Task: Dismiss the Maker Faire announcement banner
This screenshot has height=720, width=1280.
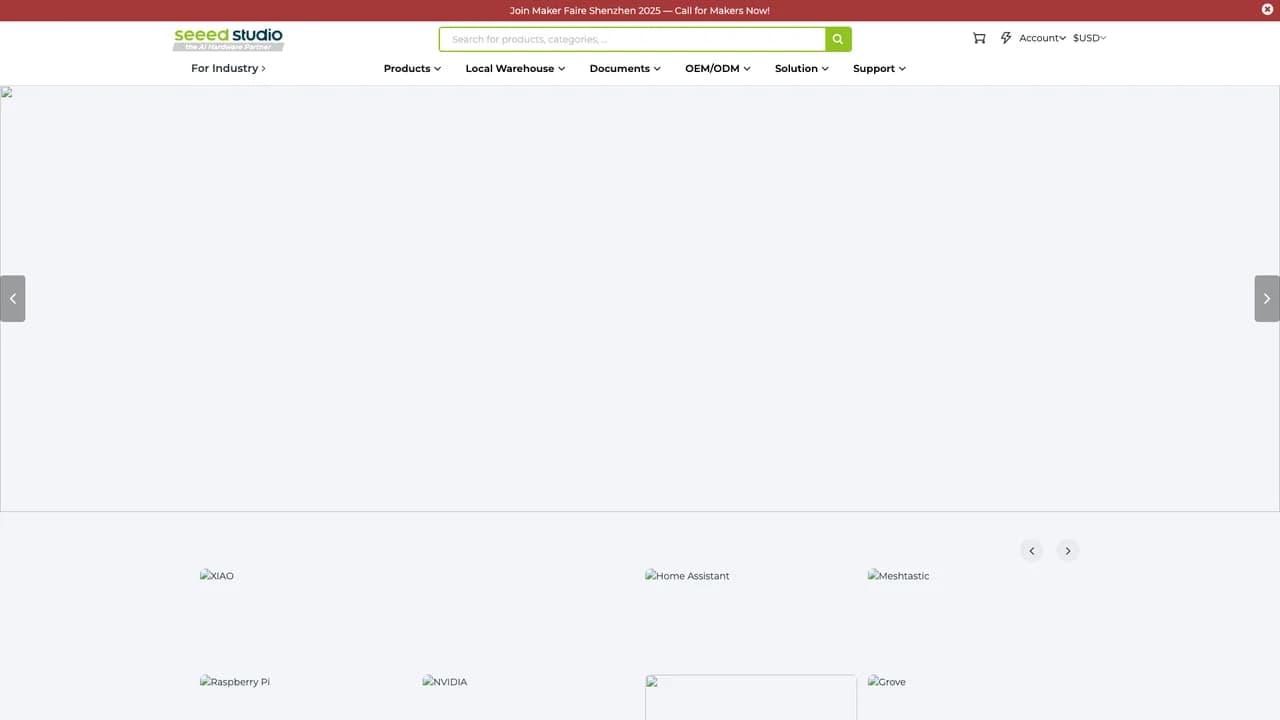Action: tap(1267, 10)
